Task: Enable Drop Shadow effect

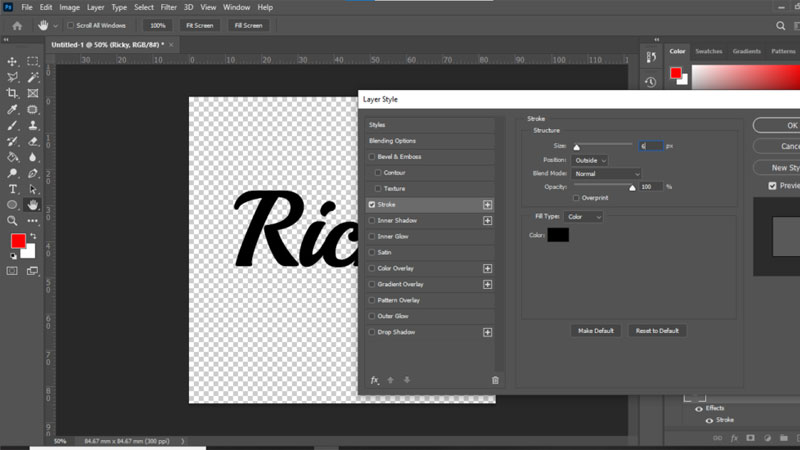Action: click(371, 332)
